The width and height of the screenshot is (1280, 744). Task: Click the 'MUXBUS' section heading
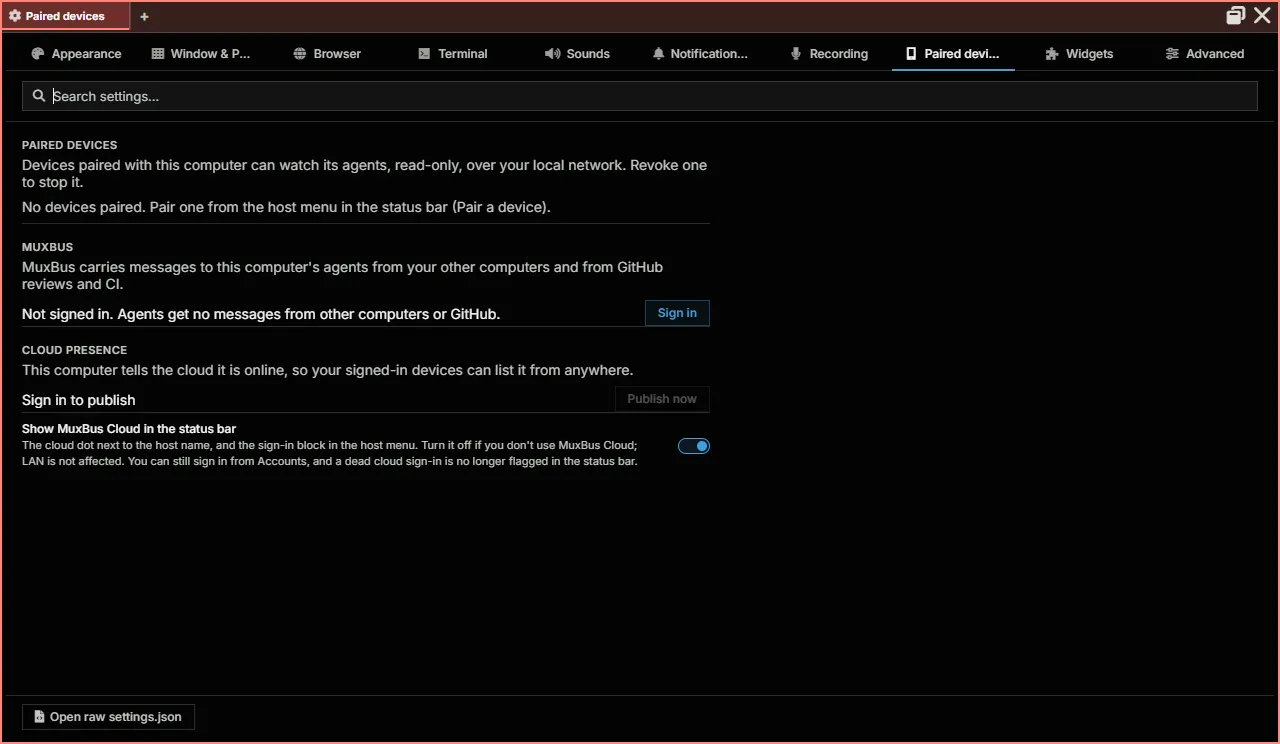48,247
